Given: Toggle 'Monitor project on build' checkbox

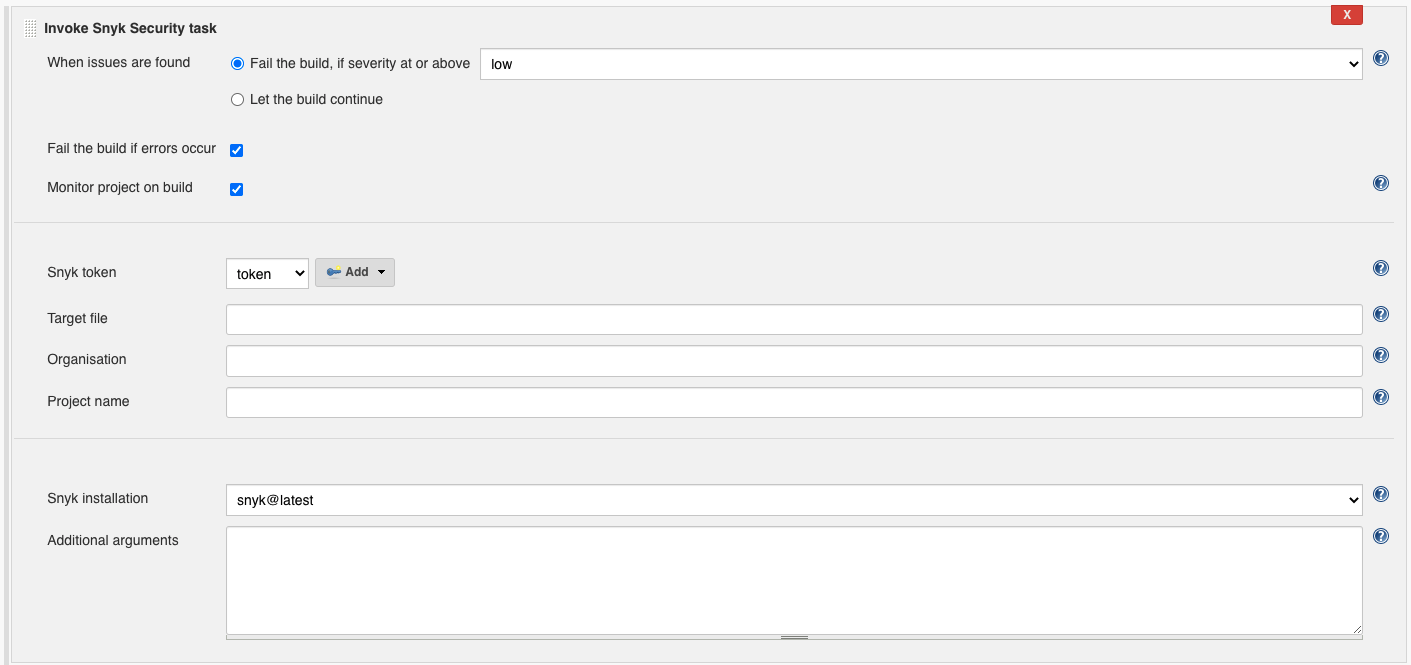Looking at the screenshot, I should pos(237,189).
